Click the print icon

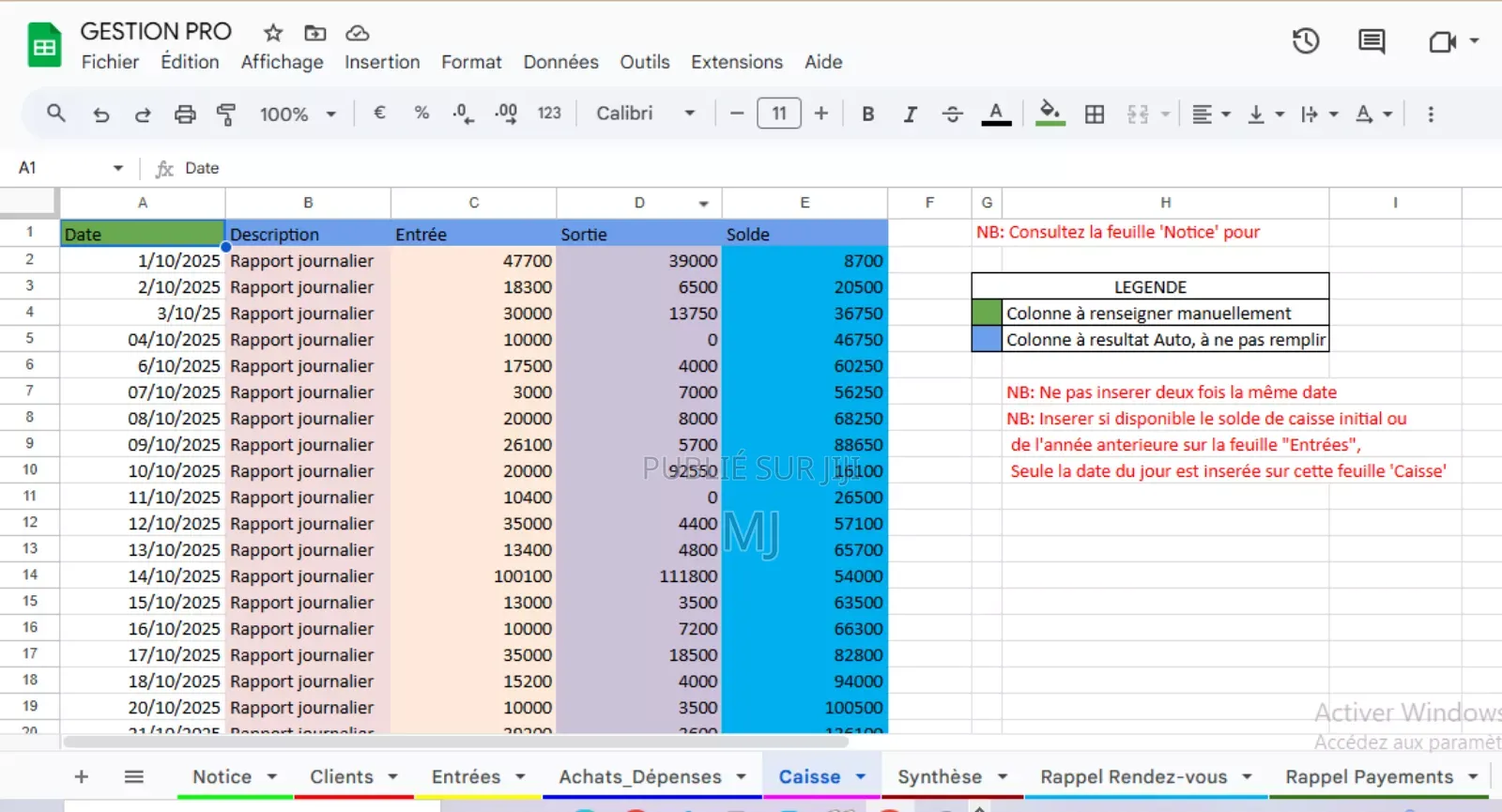click(x=185, y=115)
